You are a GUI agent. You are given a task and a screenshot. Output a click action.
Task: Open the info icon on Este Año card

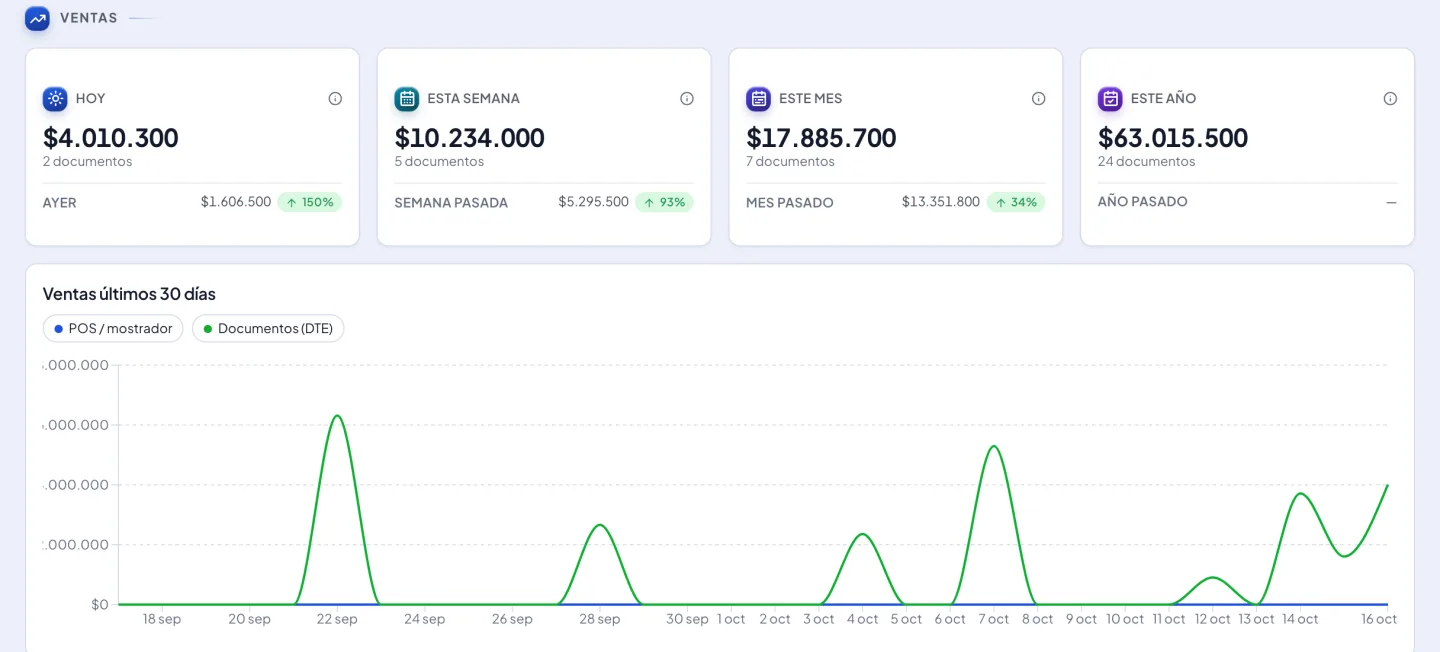1390,99
